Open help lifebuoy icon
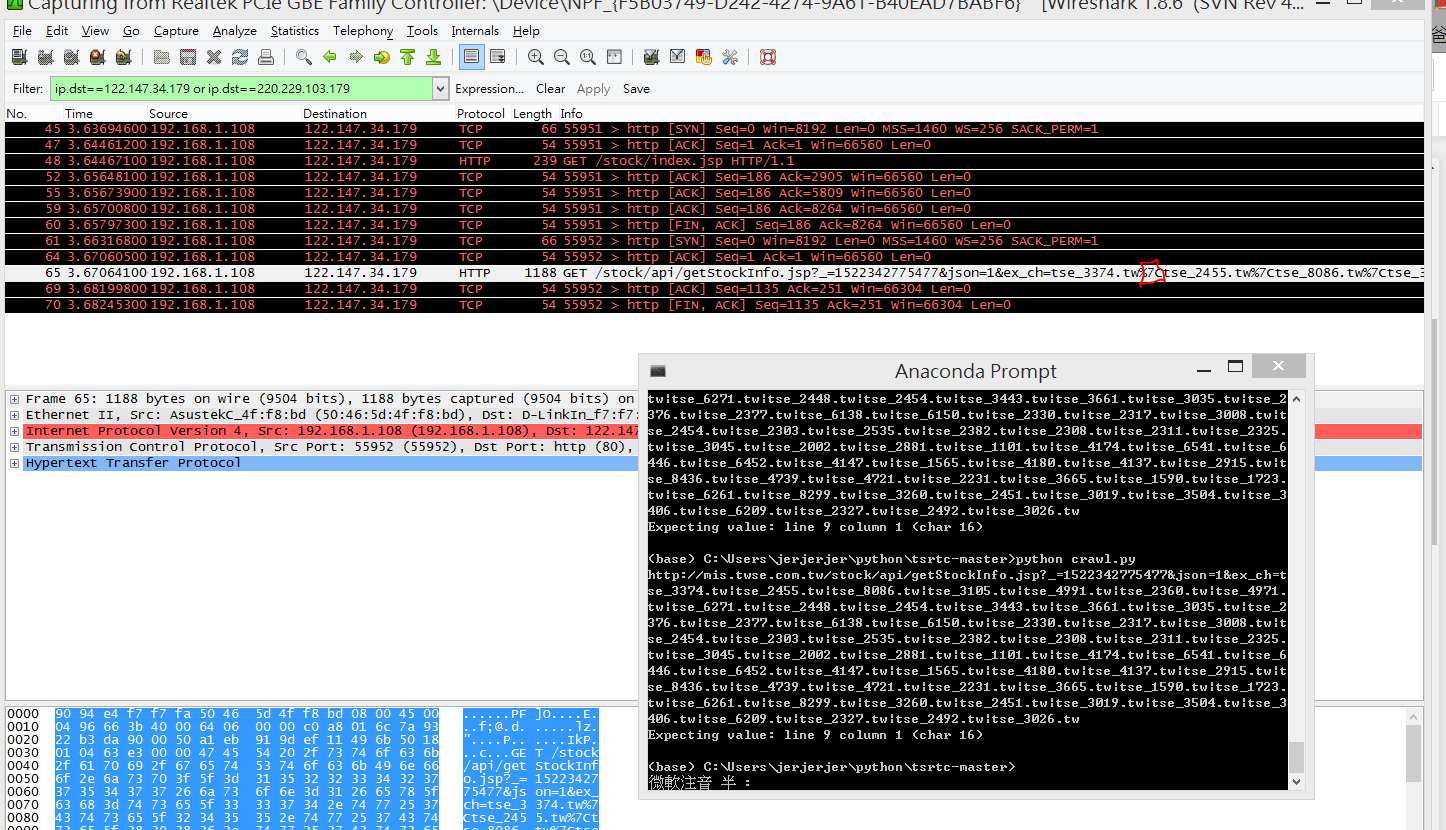The width and height of the screenshot is (1446, 830). point(767,57)
